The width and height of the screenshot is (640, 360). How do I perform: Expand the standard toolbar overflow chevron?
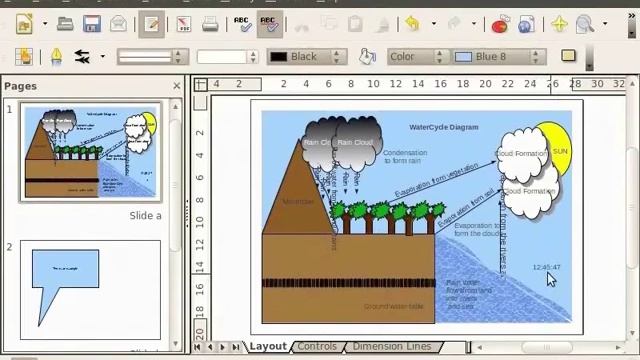point(631,15)
